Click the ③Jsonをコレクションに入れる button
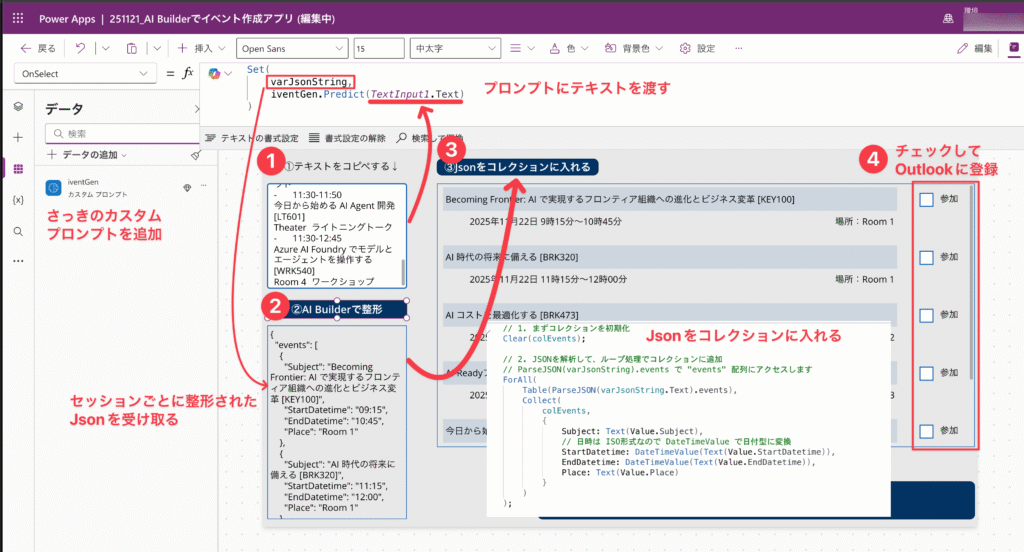This screenshot has height=552, width=1024. click(516, 167)
